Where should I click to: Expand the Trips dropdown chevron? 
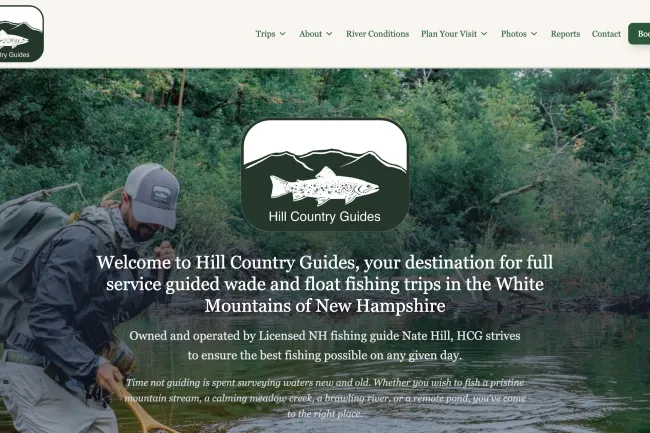click(283, 34)
